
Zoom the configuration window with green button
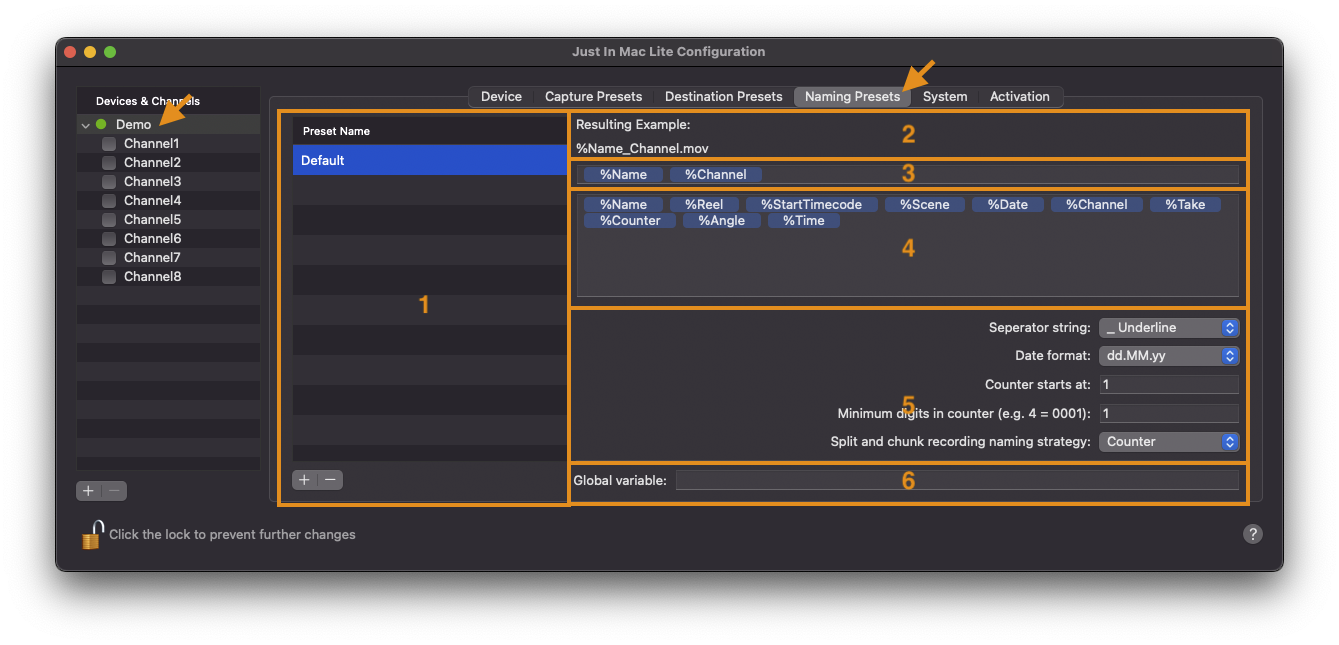coord(110,52)
